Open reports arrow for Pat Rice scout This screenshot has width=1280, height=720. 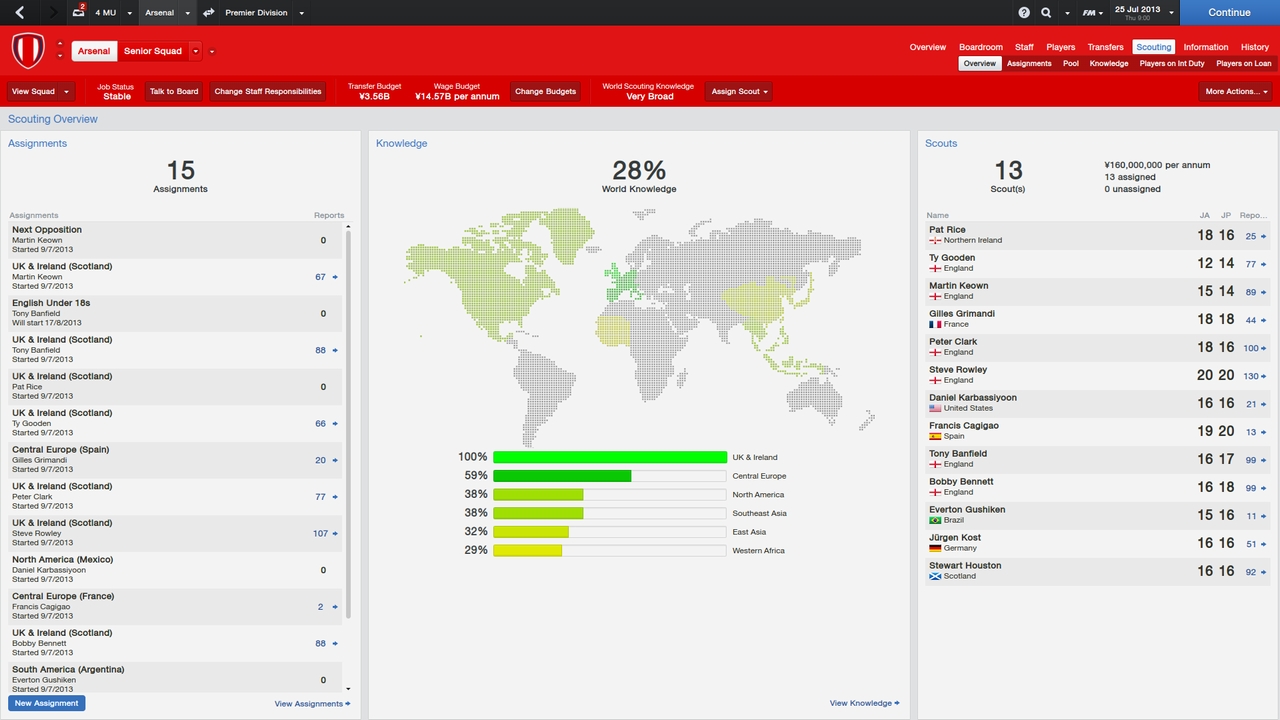1263,236
